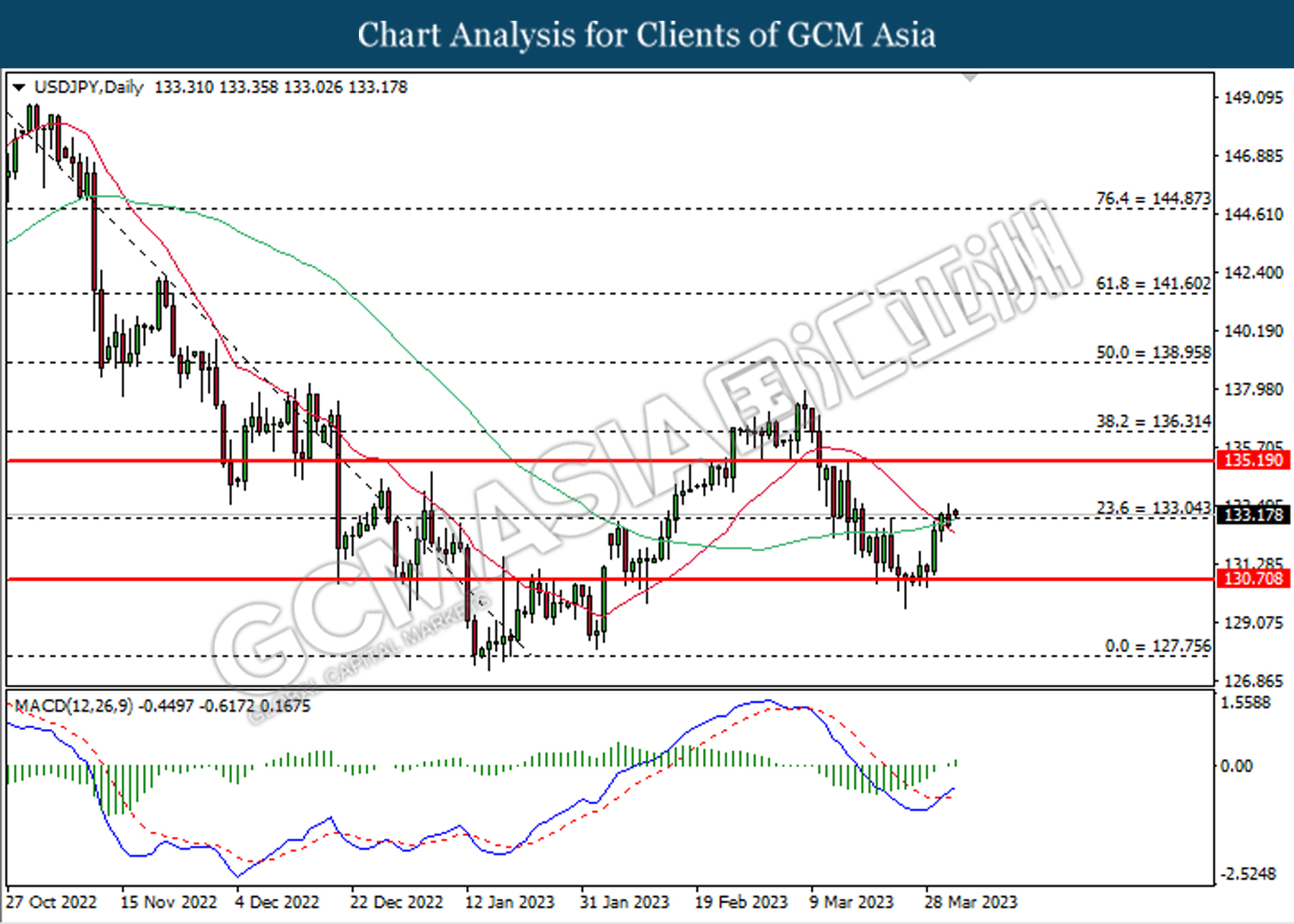Click the 27 Oct 2022 date label
The image size is (1294, 924).
click(x=52, y=902)
